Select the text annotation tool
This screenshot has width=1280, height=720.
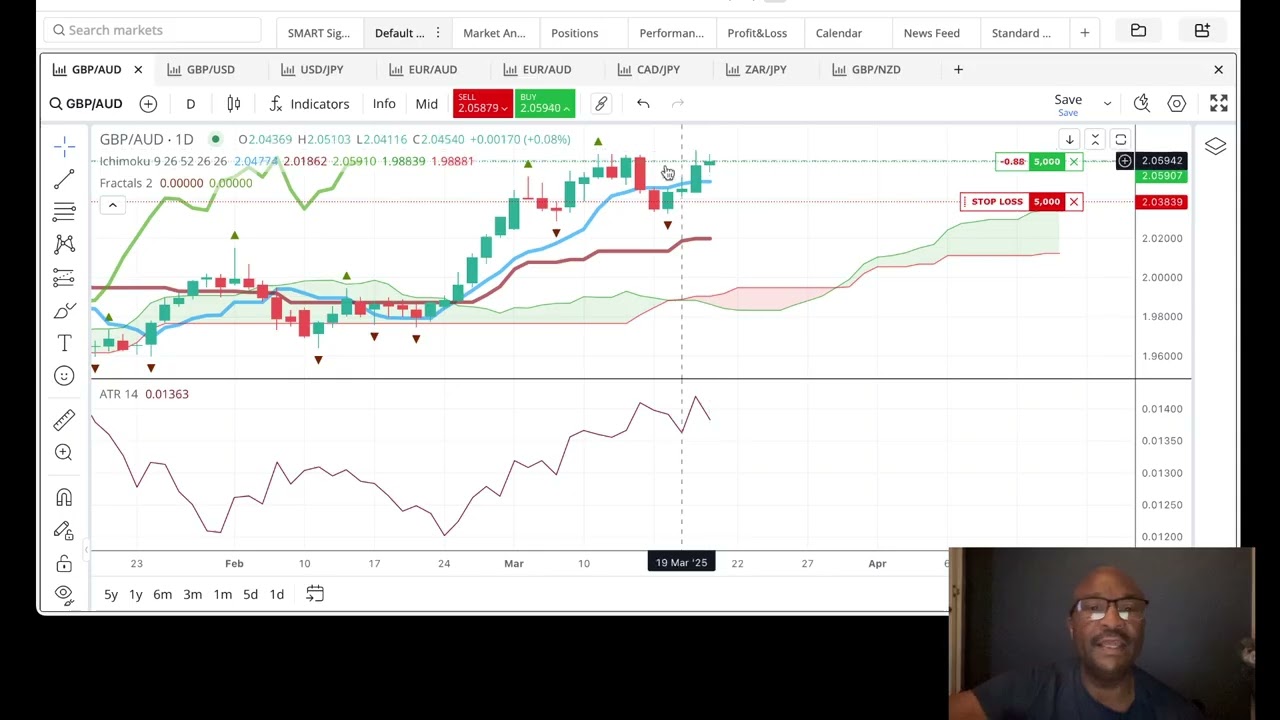pos(64,343)
